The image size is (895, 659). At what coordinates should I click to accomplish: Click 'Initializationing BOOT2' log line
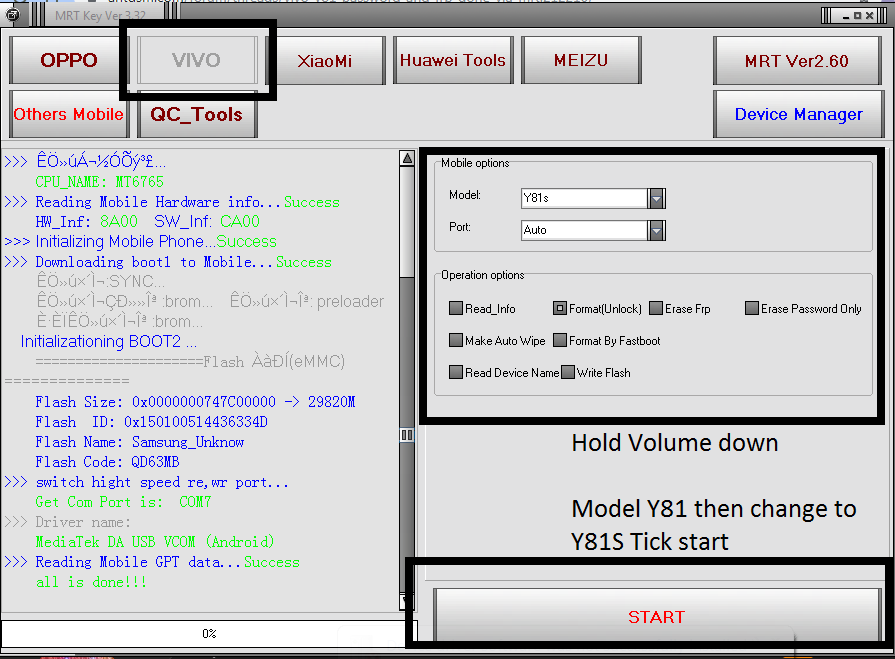pyautogui.click(x=108, y=342)
